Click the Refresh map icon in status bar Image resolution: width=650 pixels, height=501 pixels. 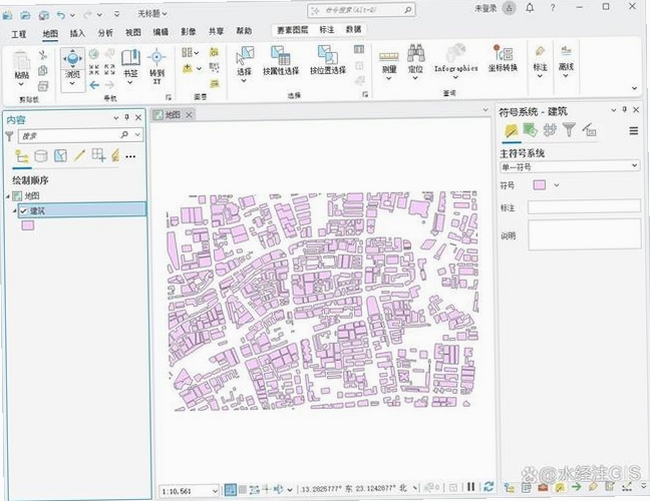(489, 486)
